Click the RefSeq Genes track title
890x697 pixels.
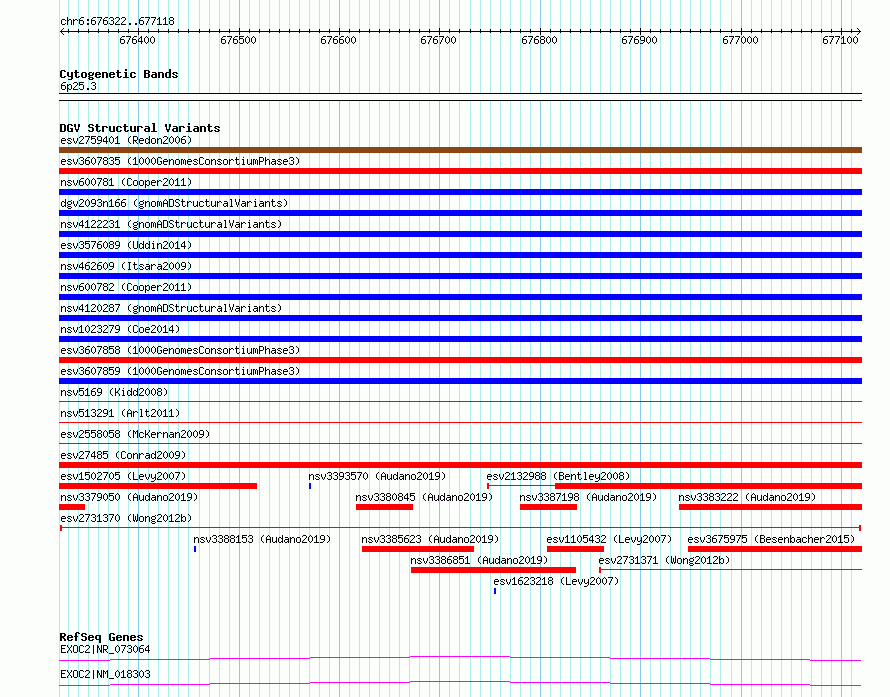tap(102, 637)
